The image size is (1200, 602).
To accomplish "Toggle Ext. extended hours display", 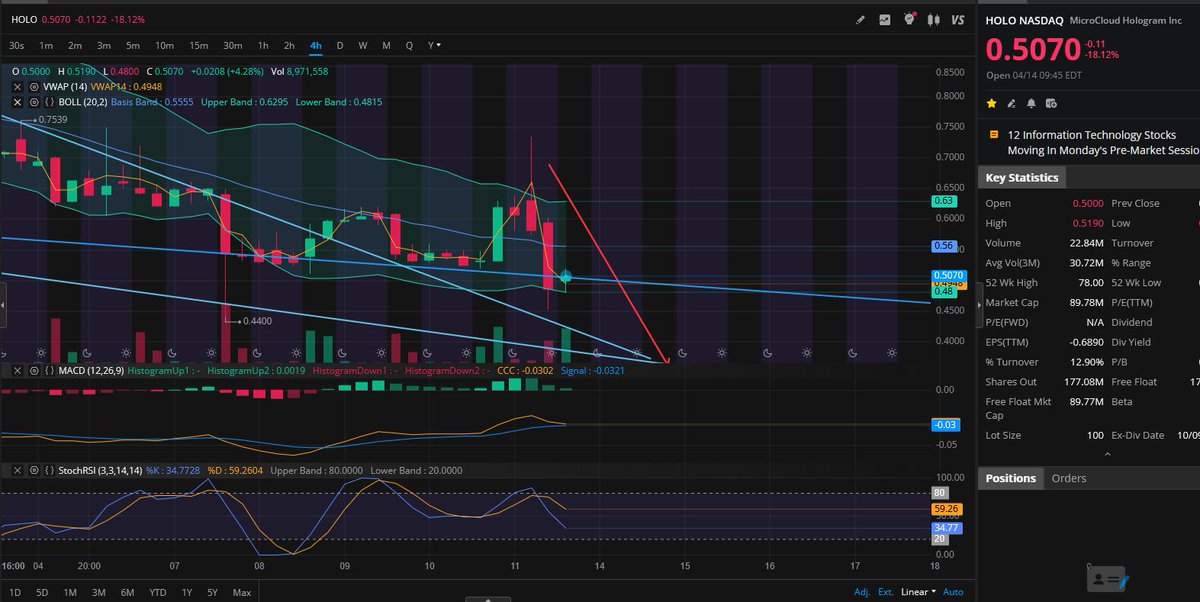I will click(886, 592).
